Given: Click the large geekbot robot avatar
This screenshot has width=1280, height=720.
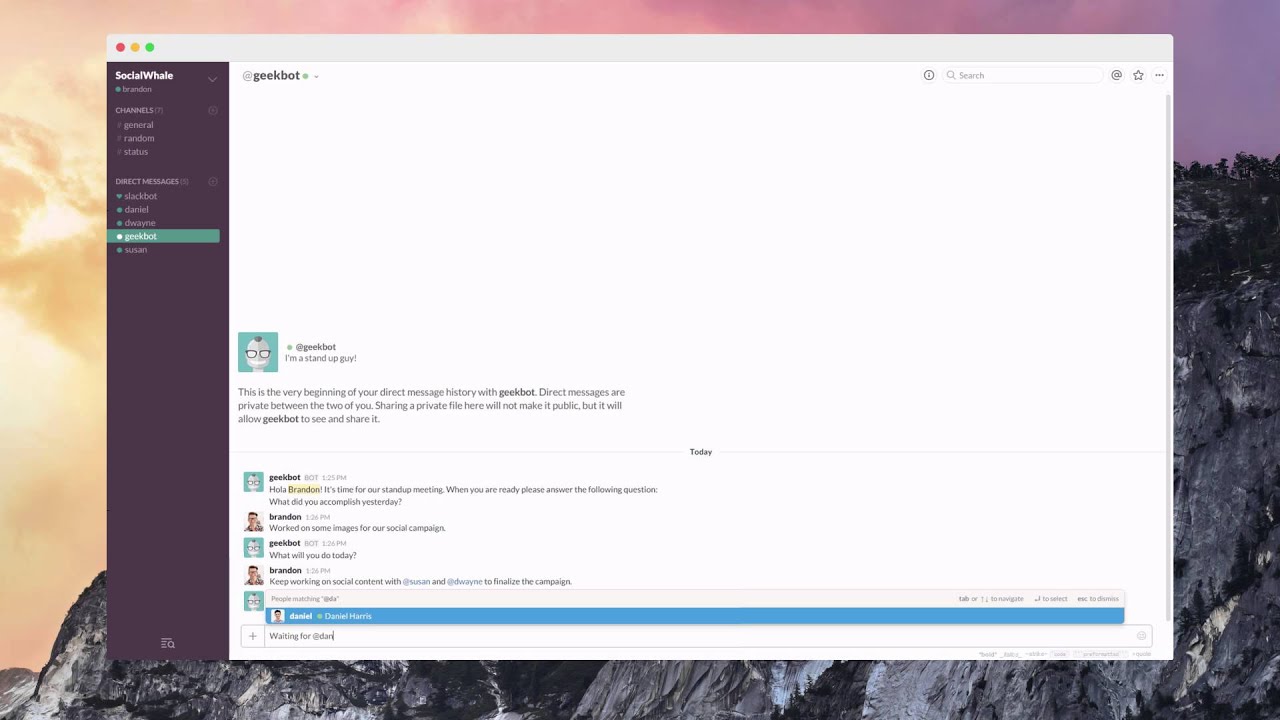Looking at the screenshot, I should pyautogui.click(x=258, y=352).
